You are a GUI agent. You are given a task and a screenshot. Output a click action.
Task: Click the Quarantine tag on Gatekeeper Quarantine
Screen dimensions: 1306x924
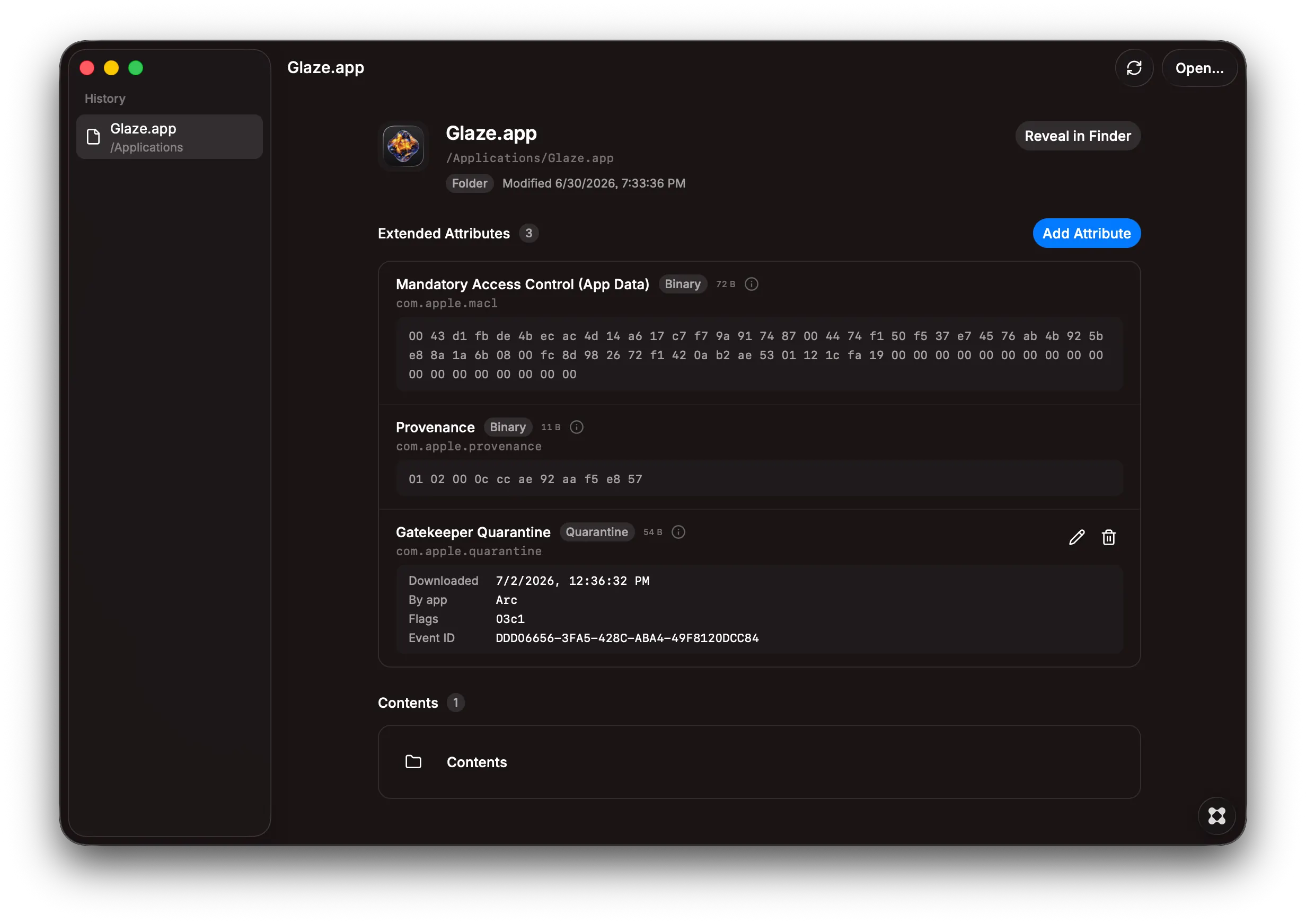[x=596, y=532]
